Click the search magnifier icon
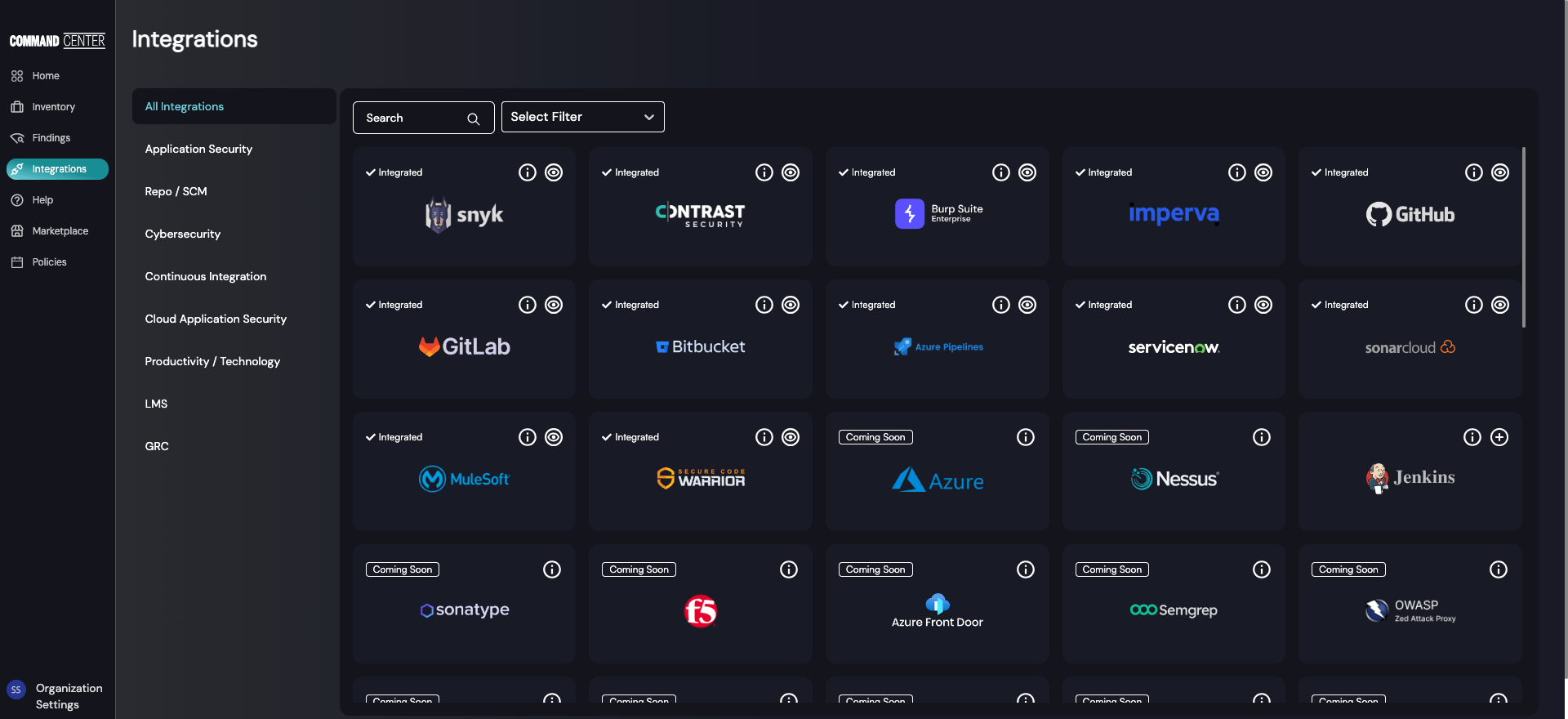Screen dimensions: 1568x719 click(474, 118)
